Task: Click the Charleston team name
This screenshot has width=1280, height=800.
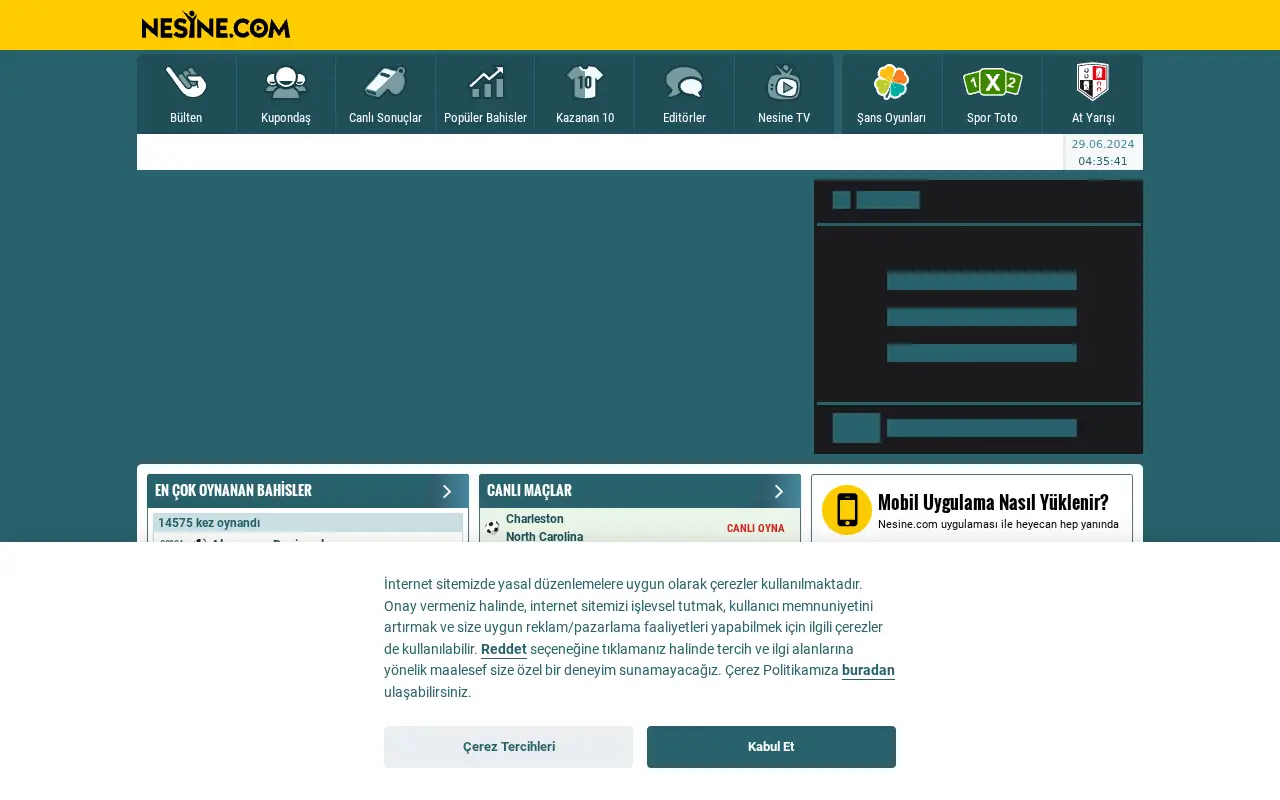Action: click(x=535, y=519)
